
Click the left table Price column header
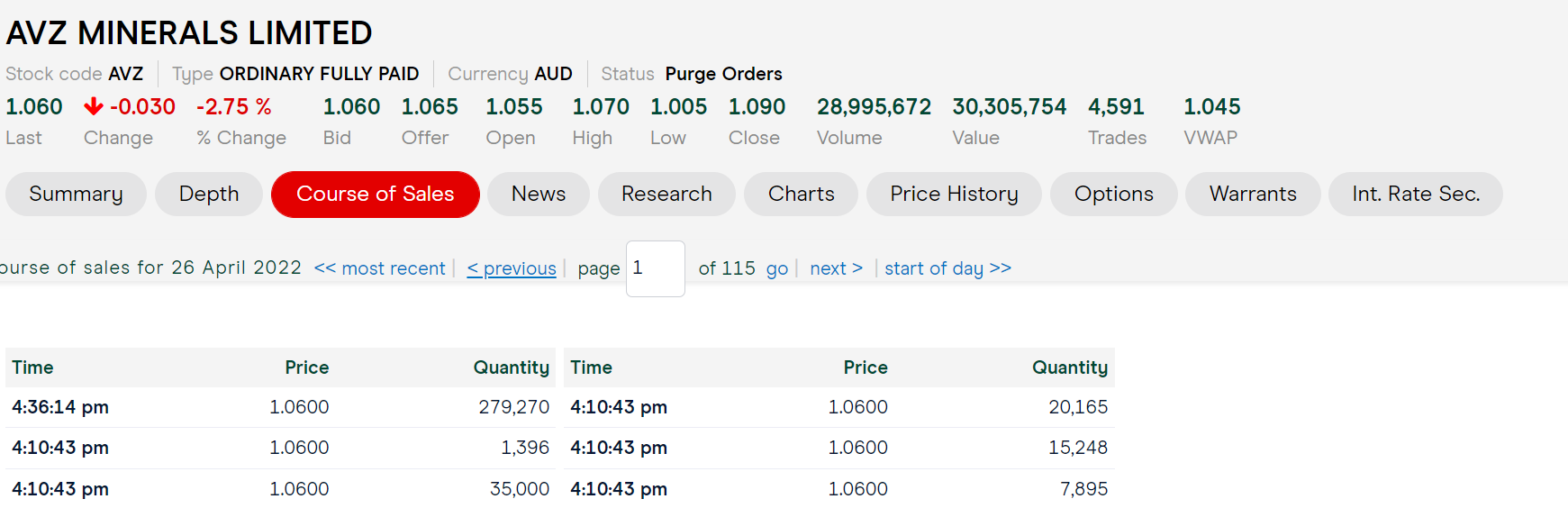pos(307,367)
